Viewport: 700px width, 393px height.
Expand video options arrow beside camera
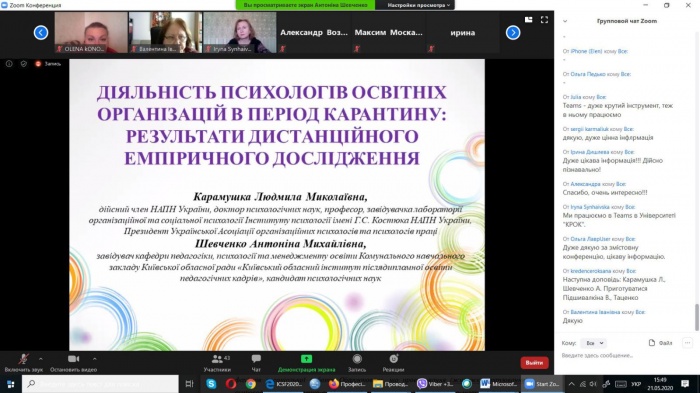click(95, 359)
